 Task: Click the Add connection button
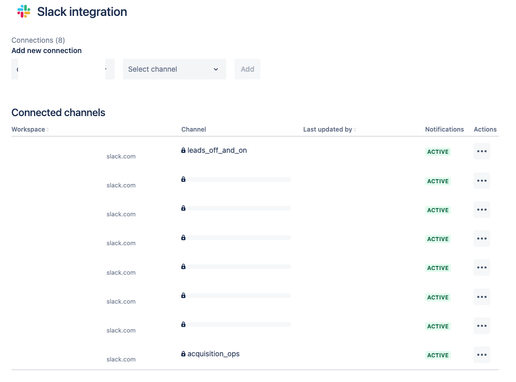(247, 69)
